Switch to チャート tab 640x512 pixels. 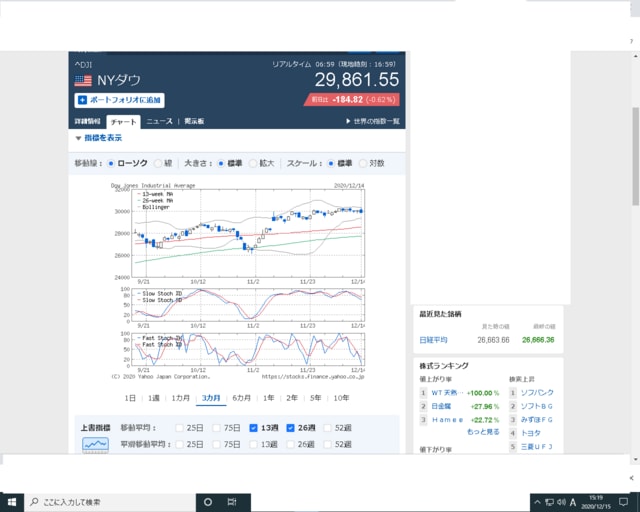click(x=123, y=122)
